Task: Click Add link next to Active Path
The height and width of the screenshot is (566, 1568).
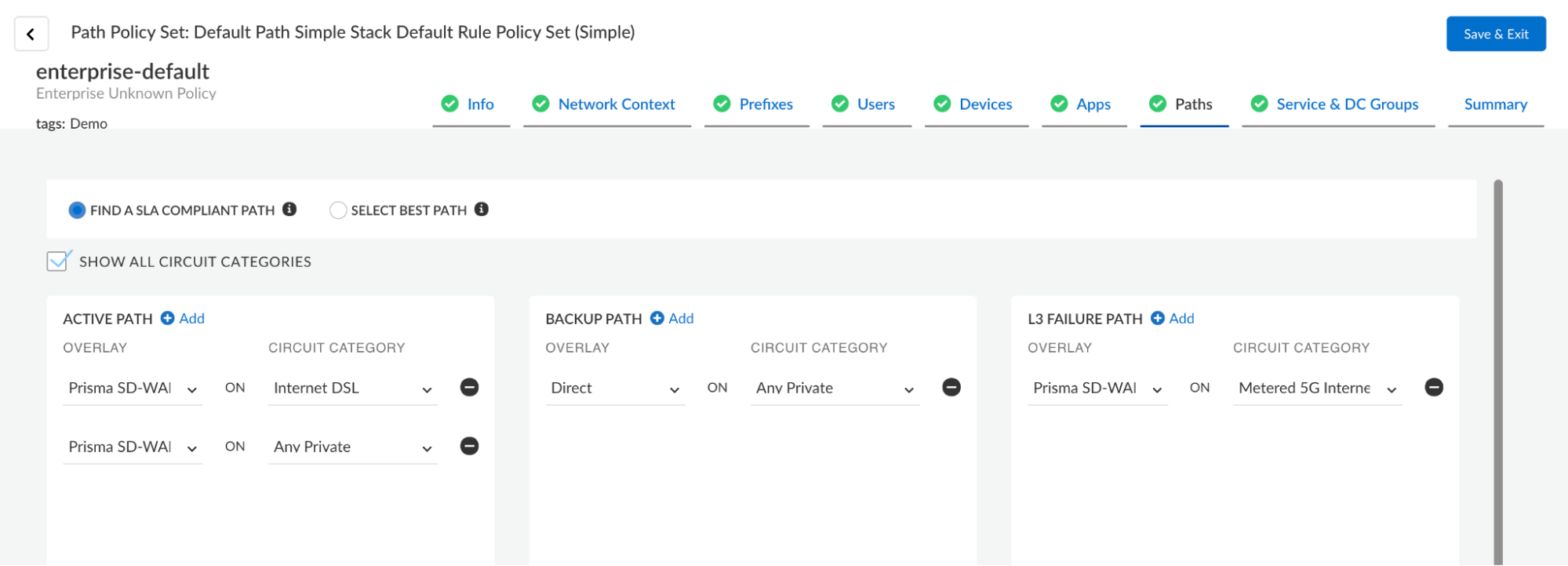Action: click(x=191, y=318)
